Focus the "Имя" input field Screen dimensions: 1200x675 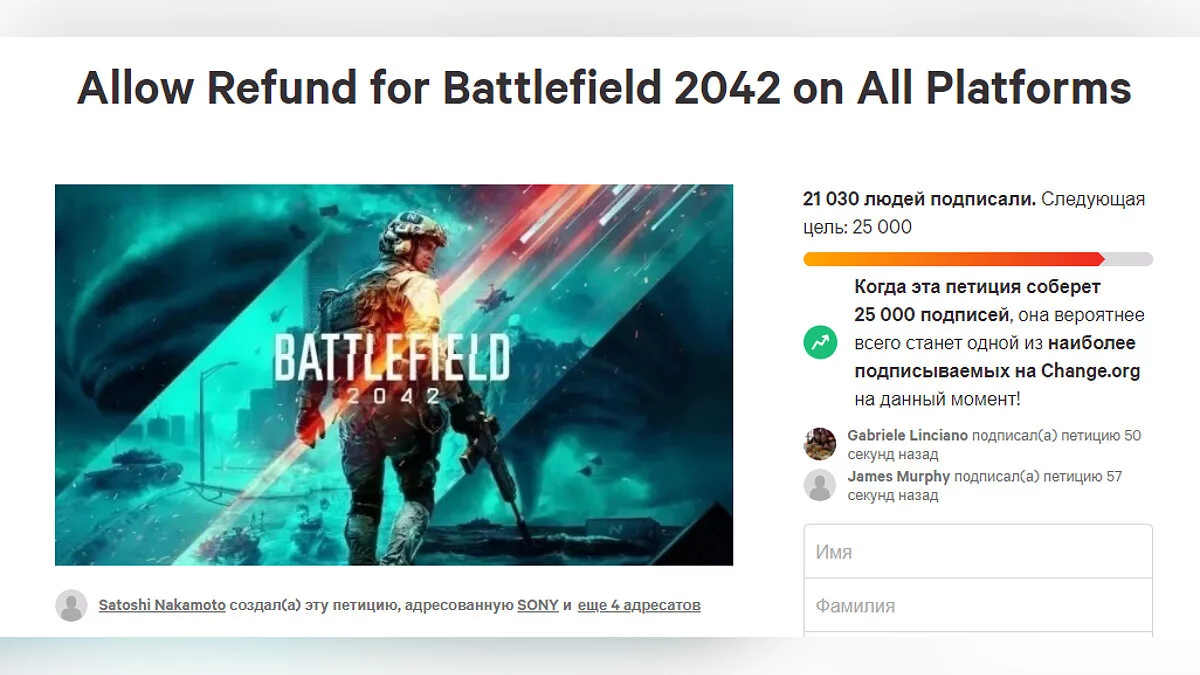pos(978,552)
